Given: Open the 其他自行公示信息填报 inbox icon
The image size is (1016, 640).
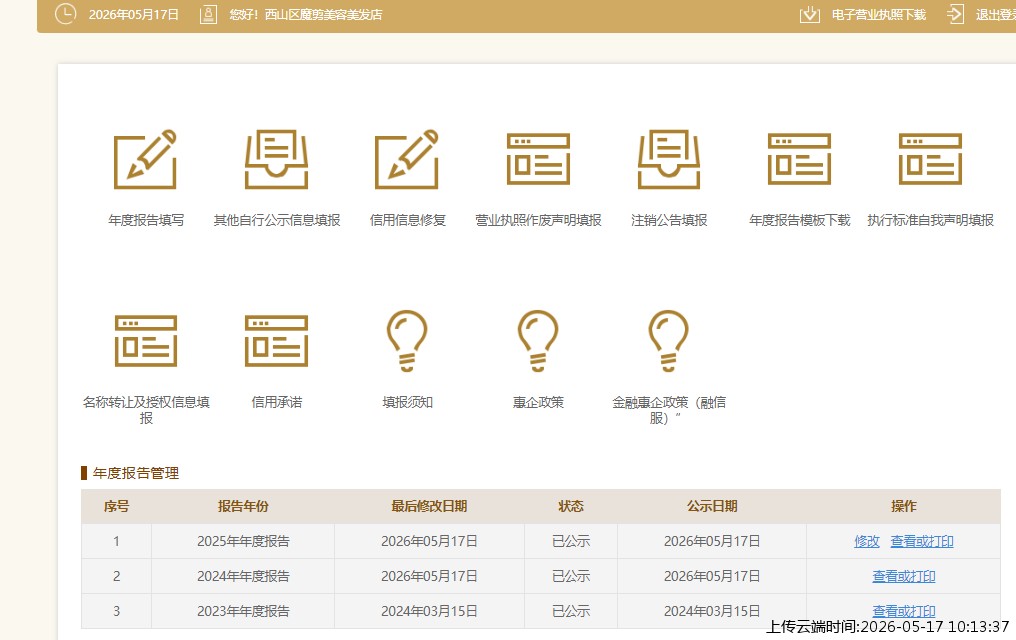Looking at the screenshot, I should [277, 159].
